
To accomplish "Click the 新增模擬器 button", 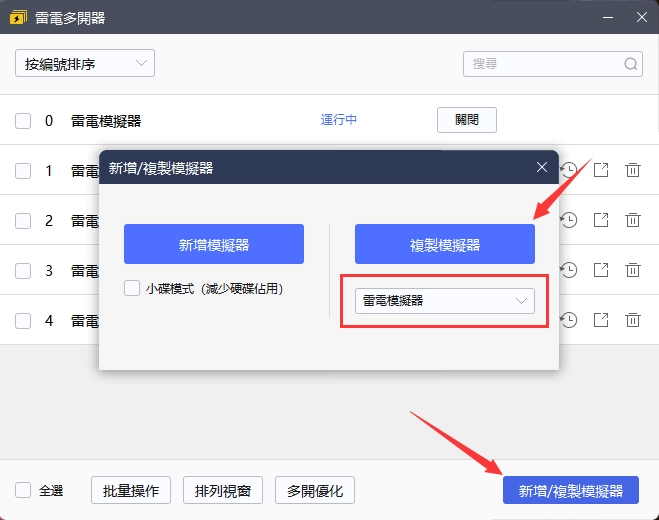I will (214, 244).
